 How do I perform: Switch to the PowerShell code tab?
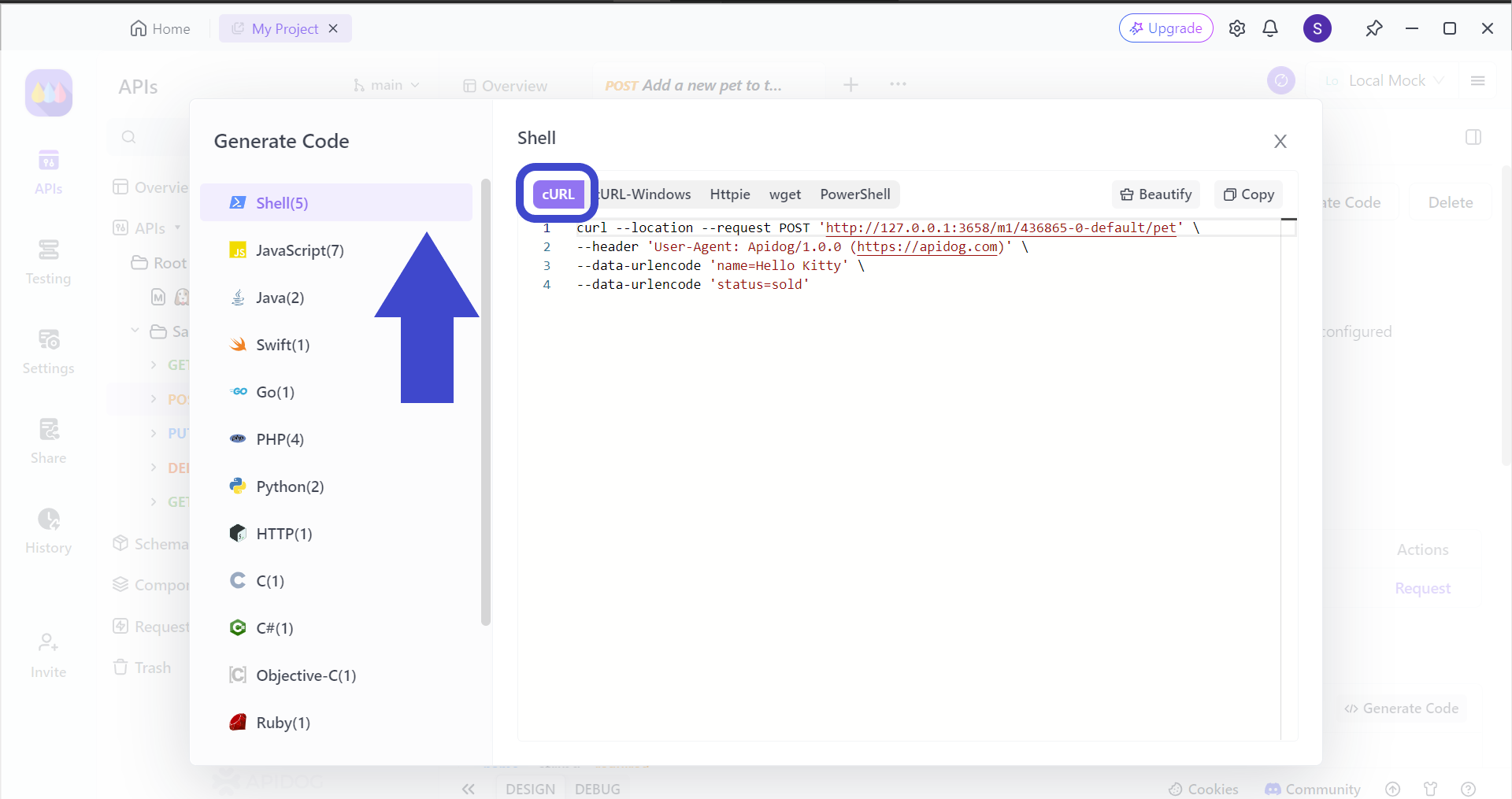pyautogui.click(x=854, y=194)
